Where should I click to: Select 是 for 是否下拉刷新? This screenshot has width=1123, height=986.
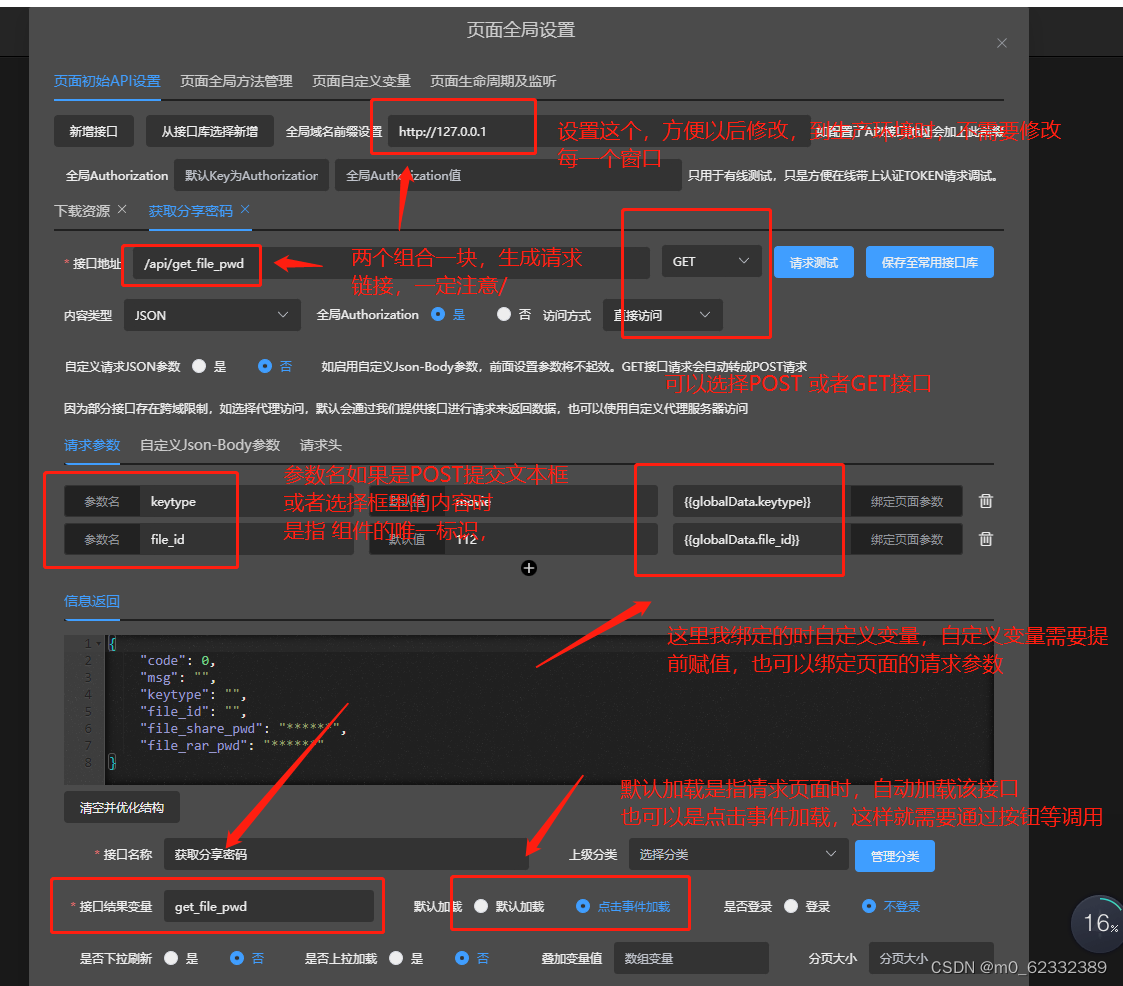point(171,958)
